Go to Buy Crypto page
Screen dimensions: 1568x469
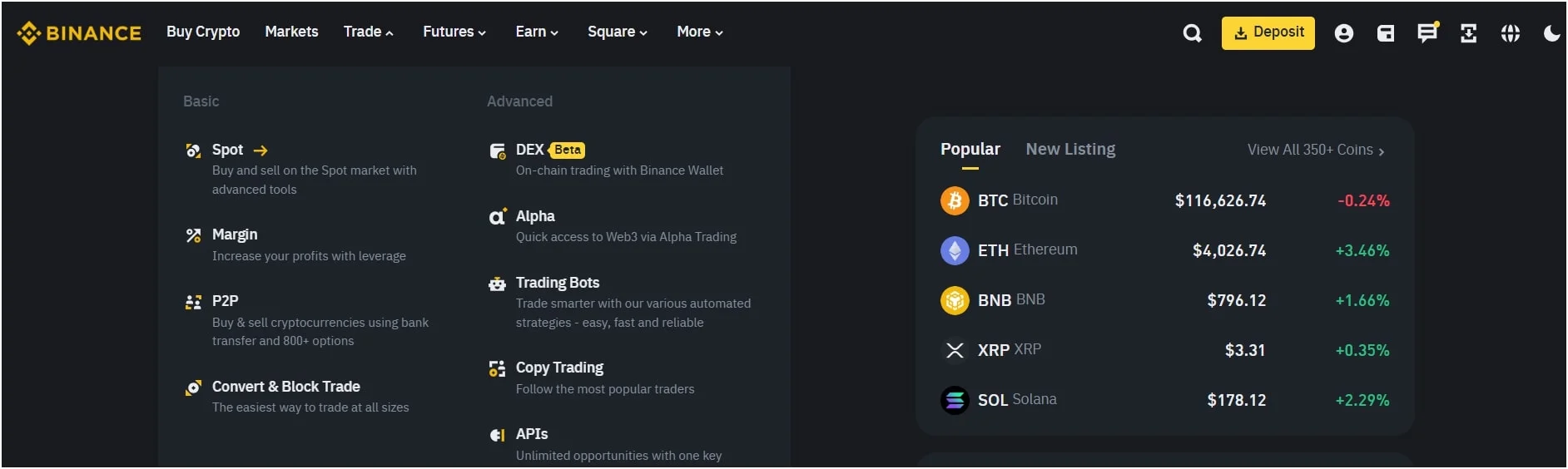point(203,32)
